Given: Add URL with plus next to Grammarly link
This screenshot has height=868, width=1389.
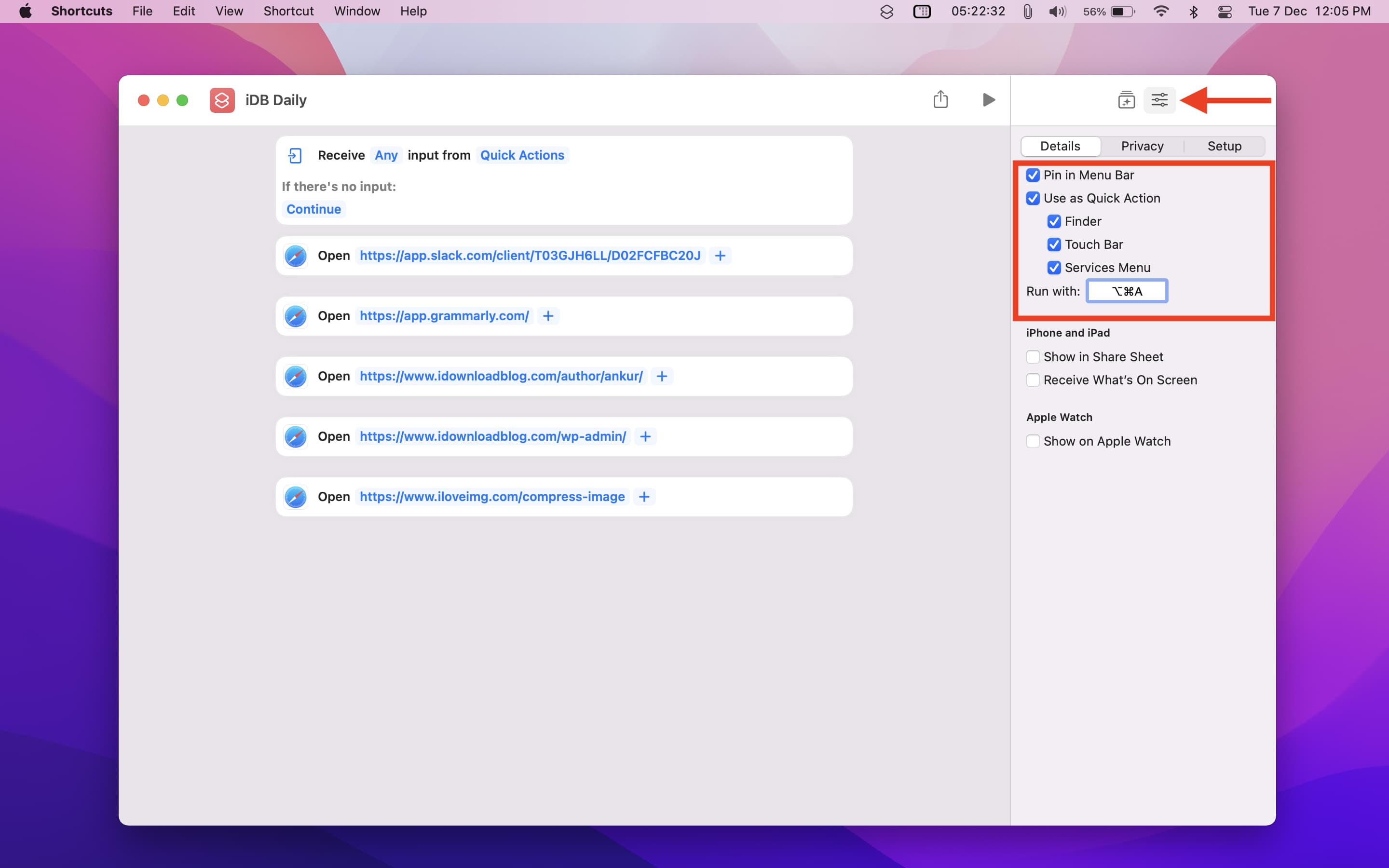Looking at the screenshot, I should pyautogui.click(x=548, y=316).
